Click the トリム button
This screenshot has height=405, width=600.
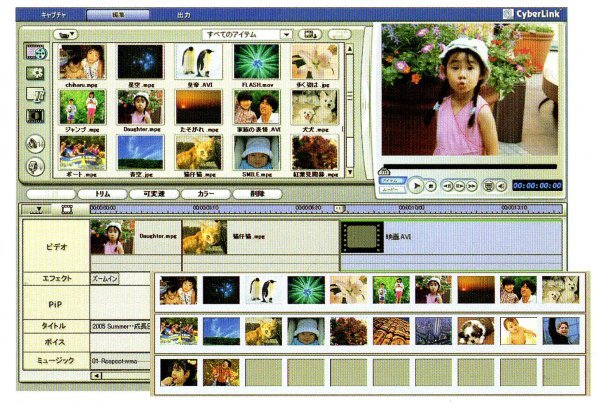pyautogui.click(x=103, y=194)
